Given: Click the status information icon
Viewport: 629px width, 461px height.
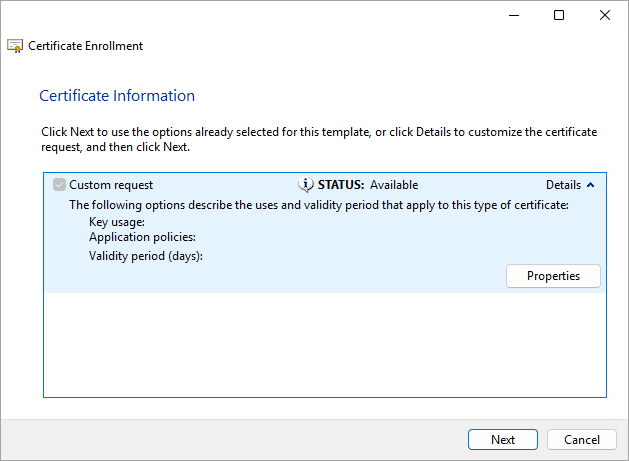Looking at the screenshot, I should (306, 185).
